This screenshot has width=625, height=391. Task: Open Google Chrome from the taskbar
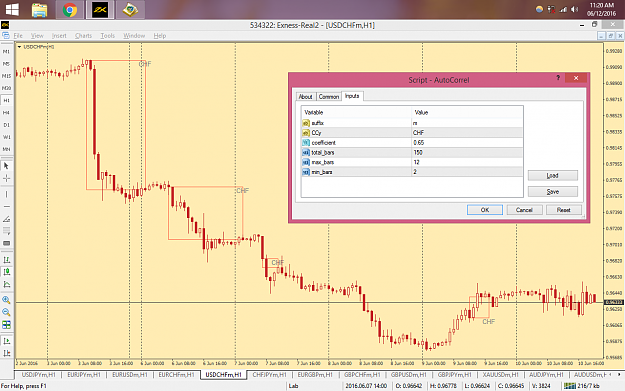[x=70, y=10]
